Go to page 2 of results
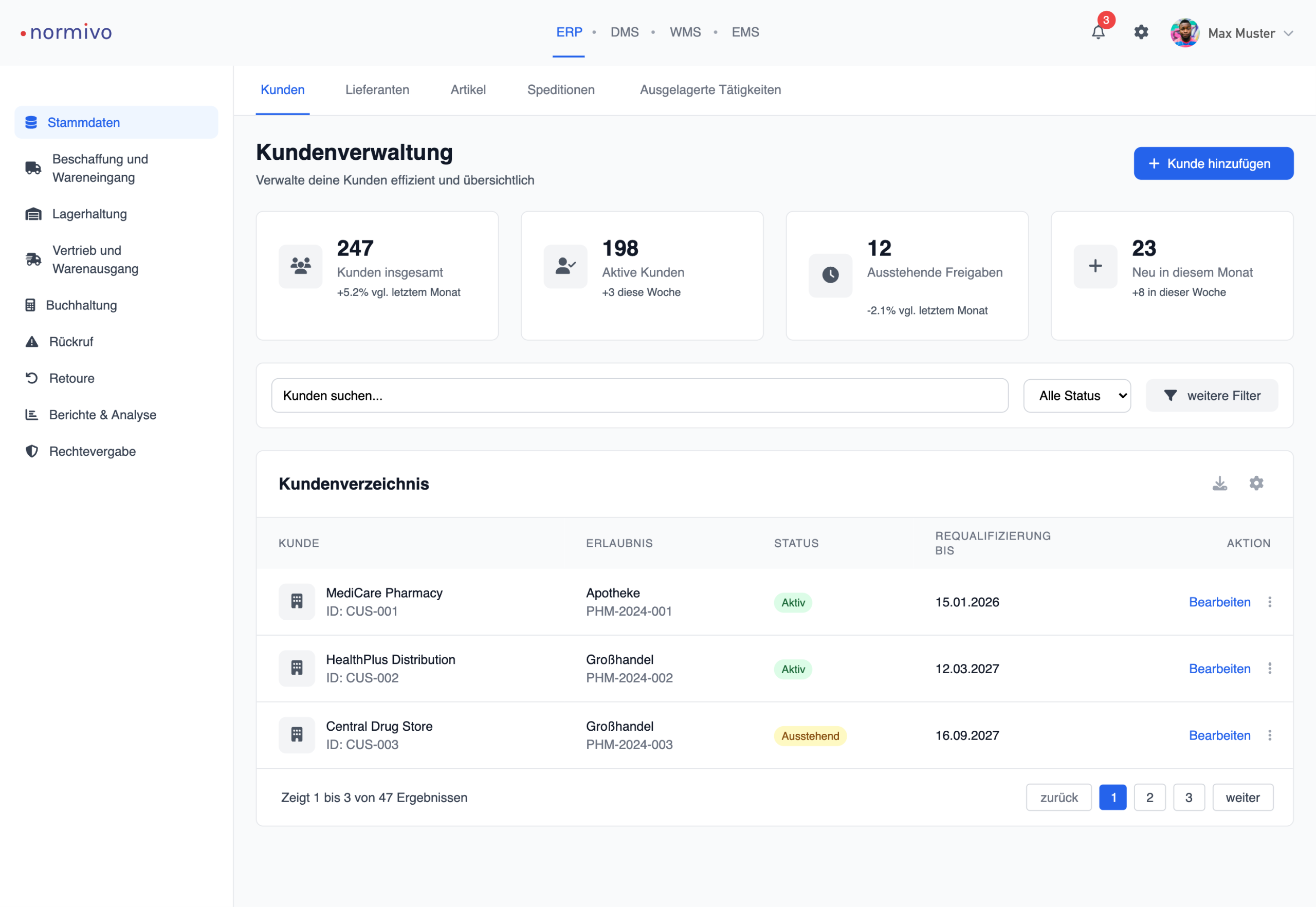The width and height of the screenshot is (1316, 907). pyautogui.click(x=1149, y=798)
